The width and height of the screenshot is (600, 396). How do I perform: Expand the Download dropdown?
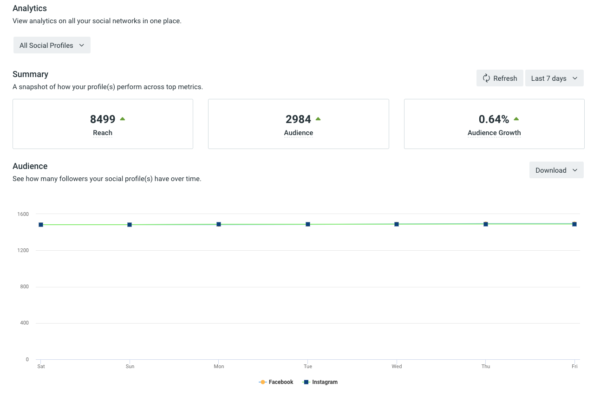(556, 170)
